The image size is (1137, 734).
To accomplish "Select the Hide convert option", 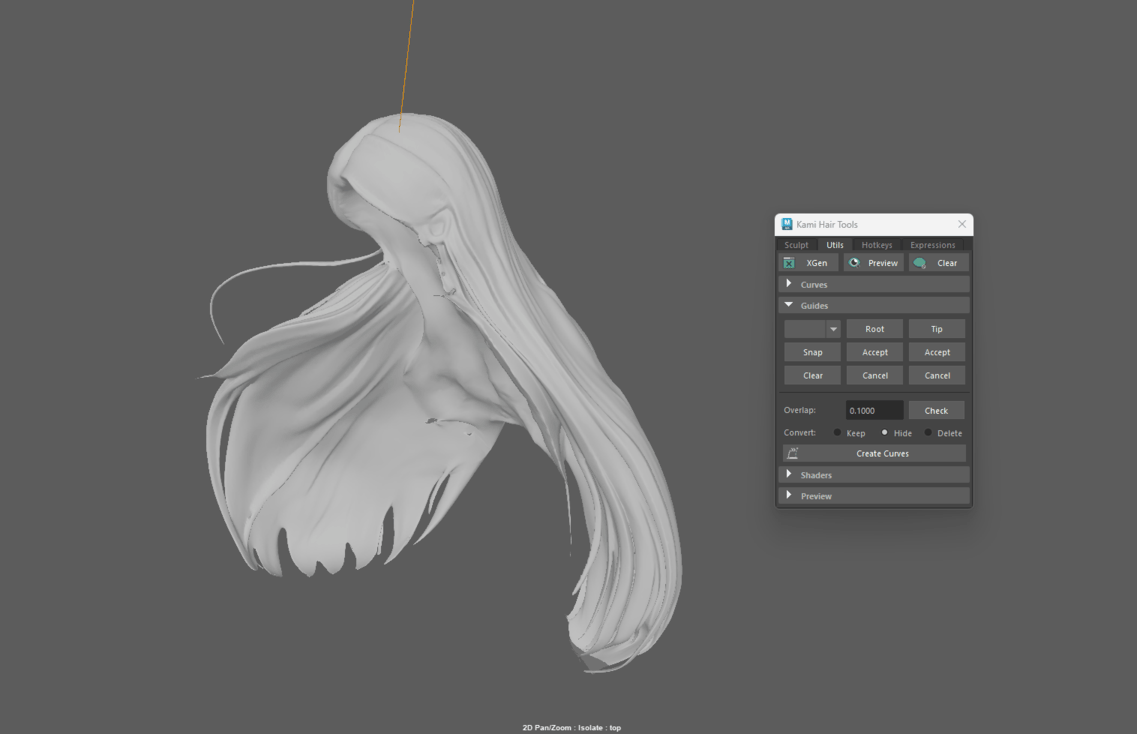I will (x=885, y=433).
